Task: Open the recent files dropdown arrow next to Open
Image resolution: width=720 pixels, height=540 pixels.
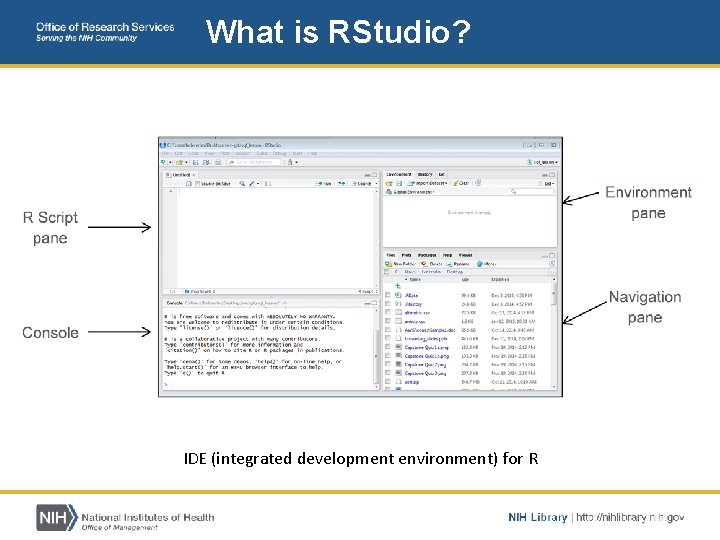Action: click(186, 163)
